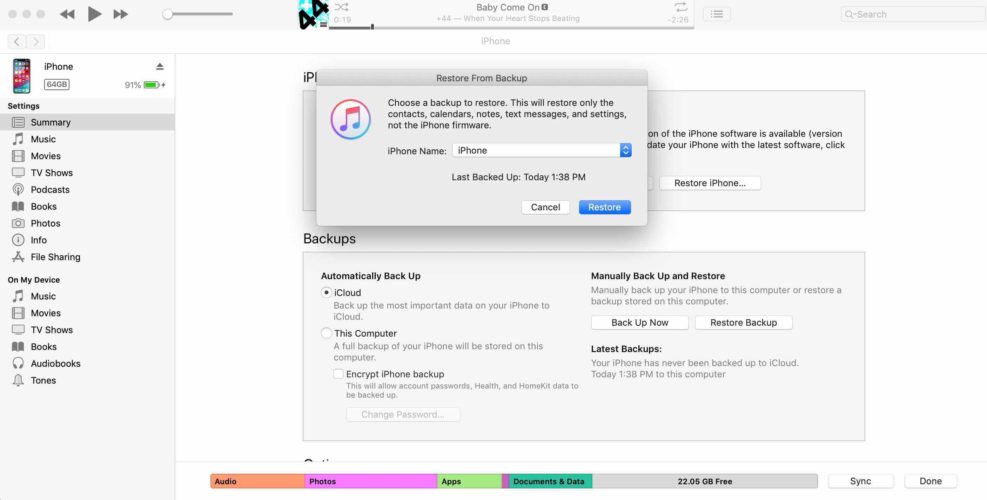Click the Done button
This screenshot has height=500, width=987.
(x=930, y=481)
